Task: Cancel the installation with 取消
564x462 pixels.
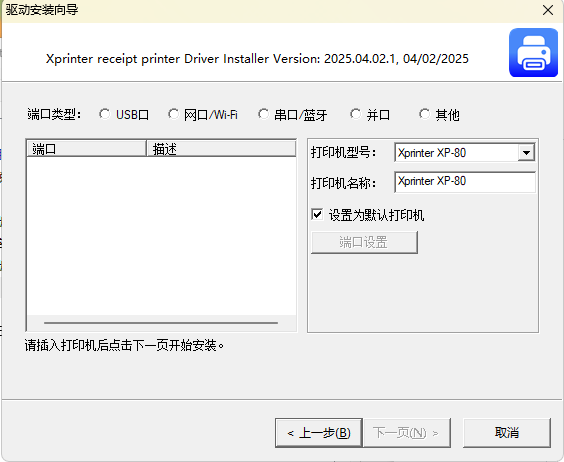Action: (x=507, y=433)
